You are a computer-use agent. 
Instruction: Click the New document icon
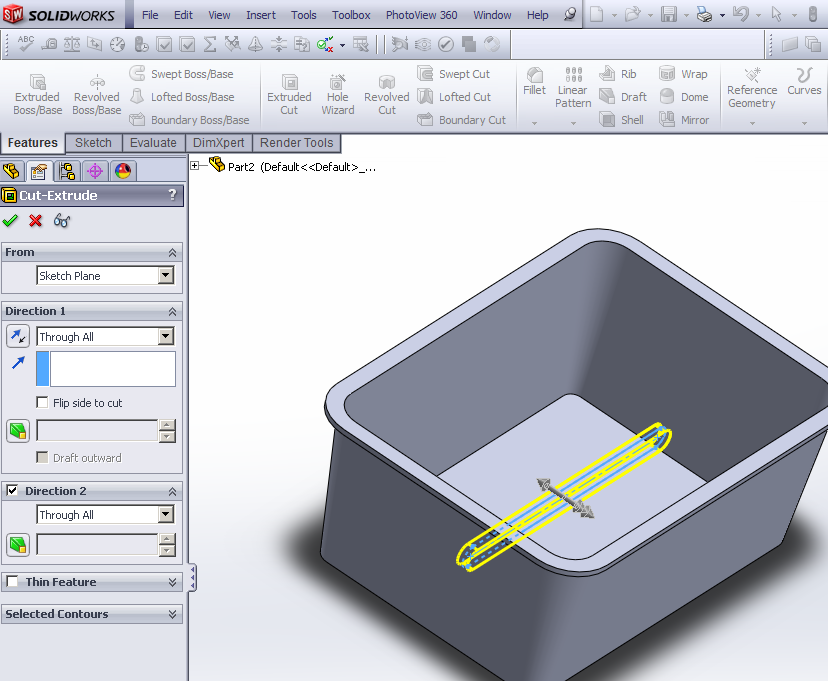click(x=597, y=14)
